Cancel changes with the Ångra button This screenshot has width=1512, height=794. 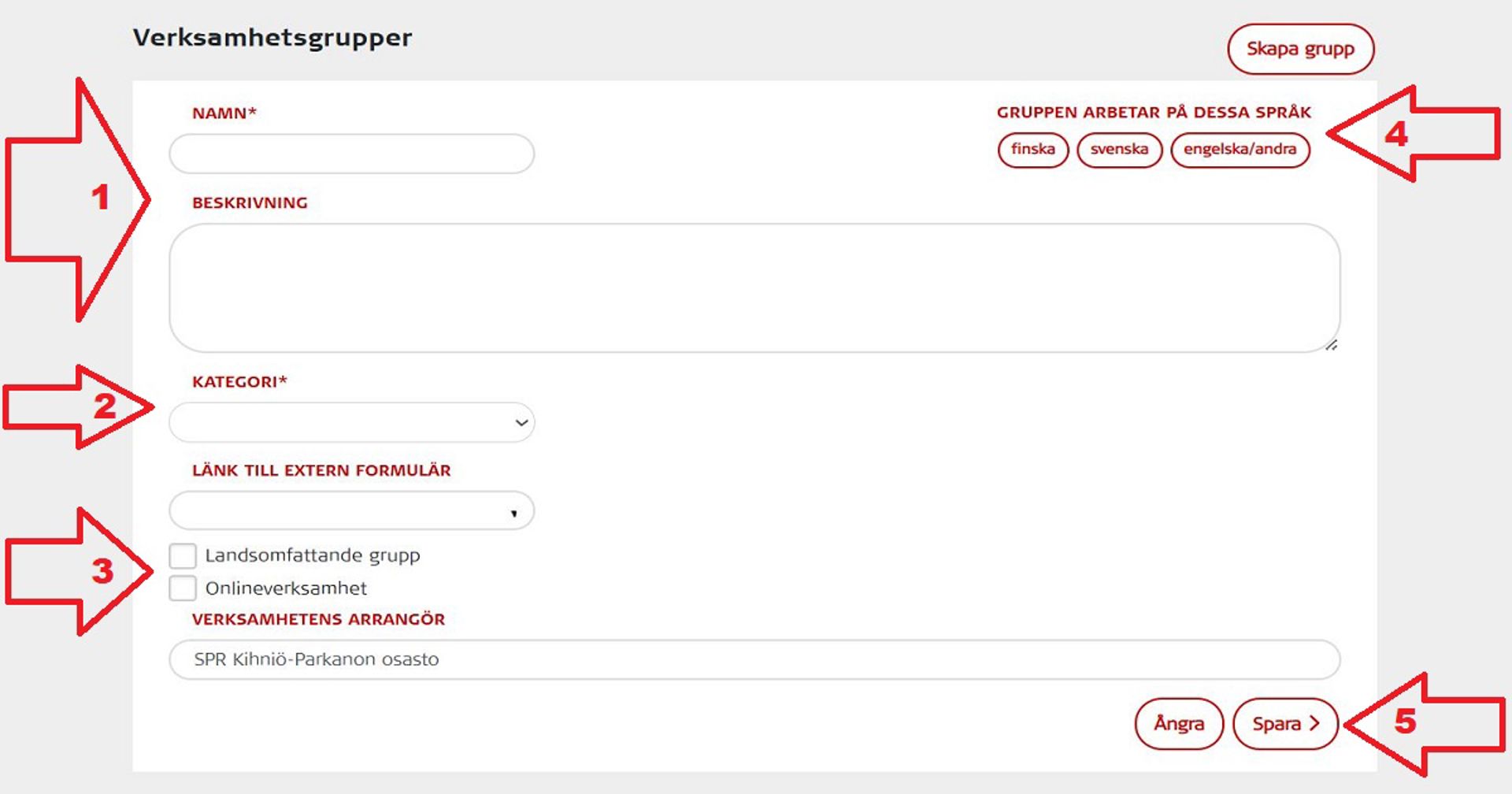pyautogui.click(x=1179, y=724)
